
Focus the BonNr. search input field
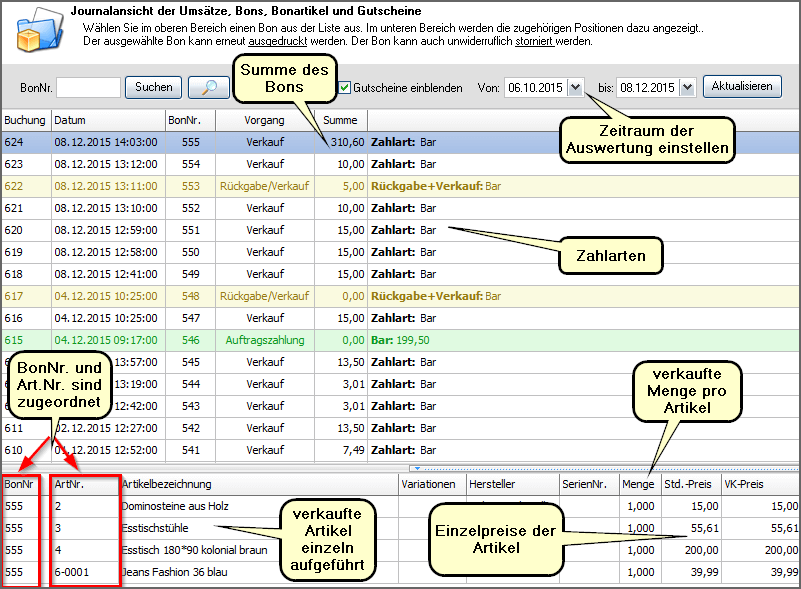[88, 88]
